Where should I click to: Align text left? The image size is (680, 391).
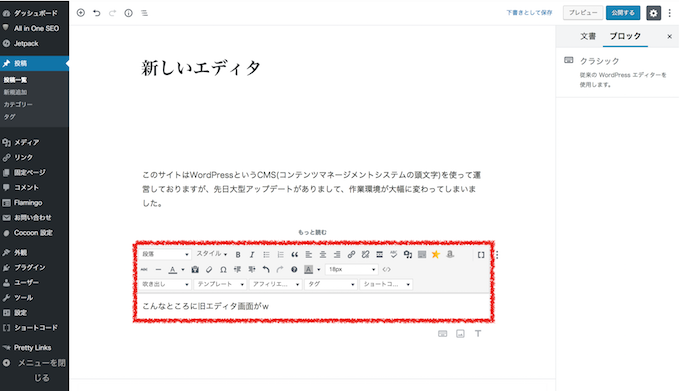[x=309, y=254]
